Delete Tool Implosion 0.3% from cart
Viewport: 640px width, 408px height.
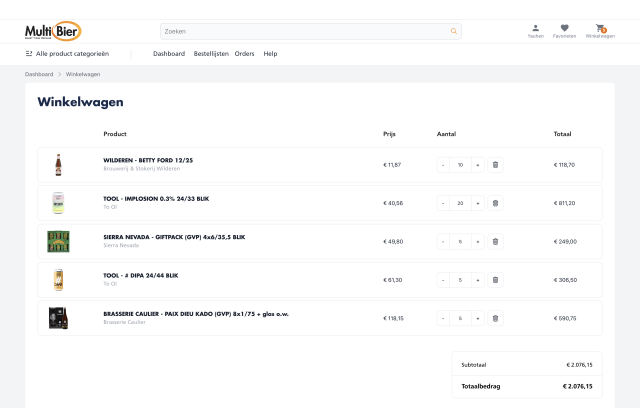pyautogui.click(x=495, y=203)
